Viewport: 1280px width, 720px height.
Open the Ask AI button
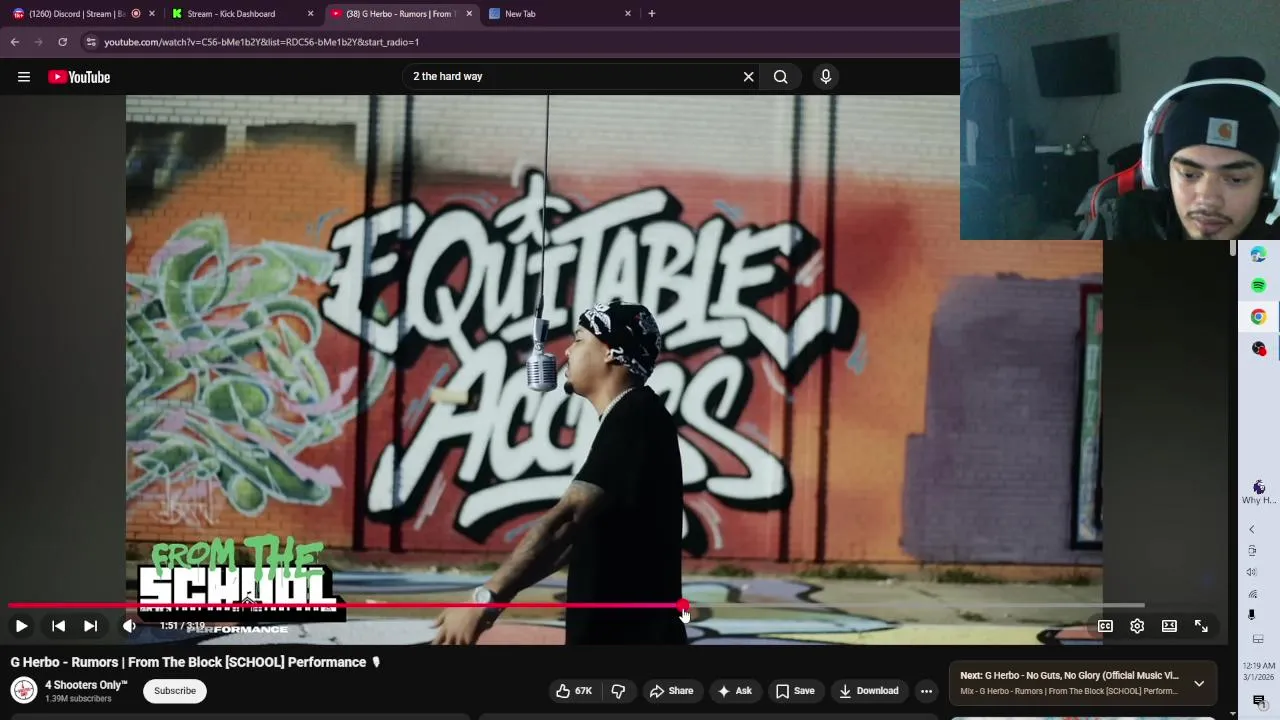click(x=734, y=691)
